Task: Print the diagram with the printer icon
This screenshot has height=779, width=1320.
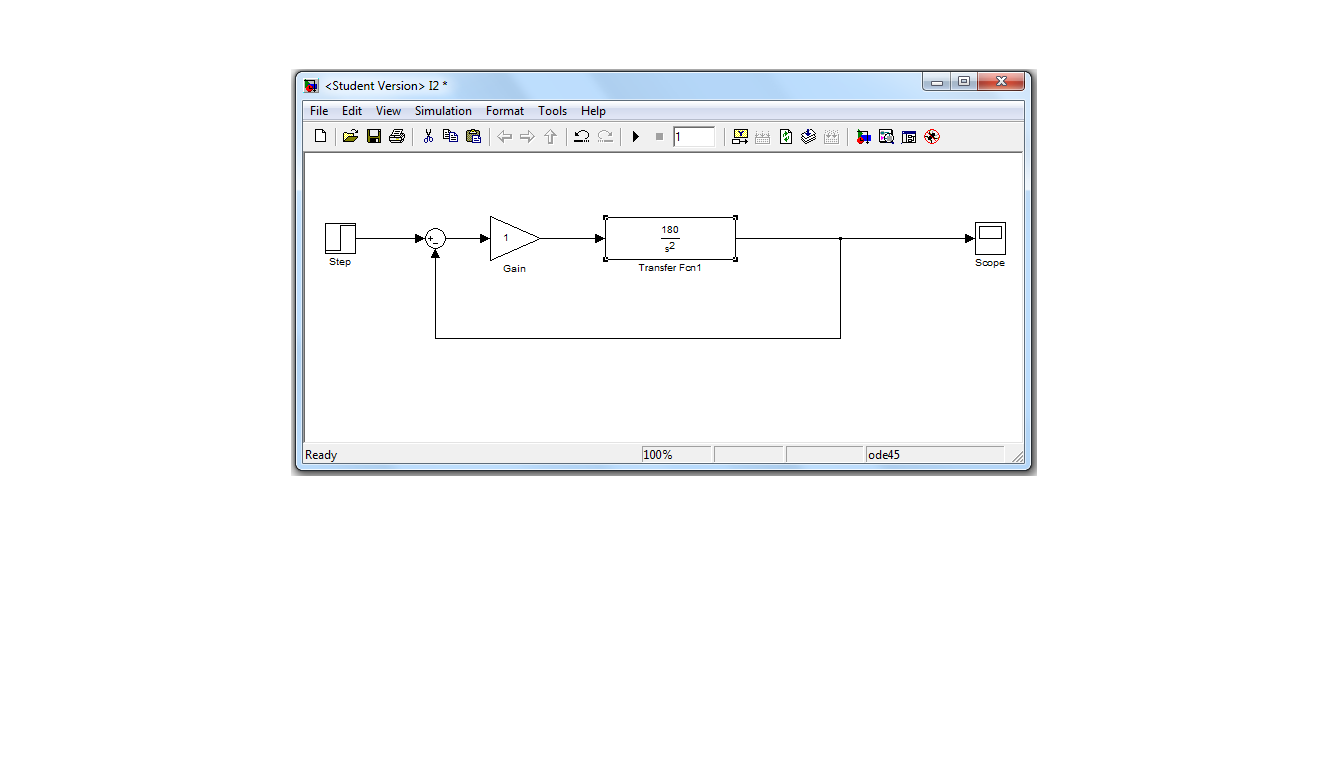Action: [397, 136]
